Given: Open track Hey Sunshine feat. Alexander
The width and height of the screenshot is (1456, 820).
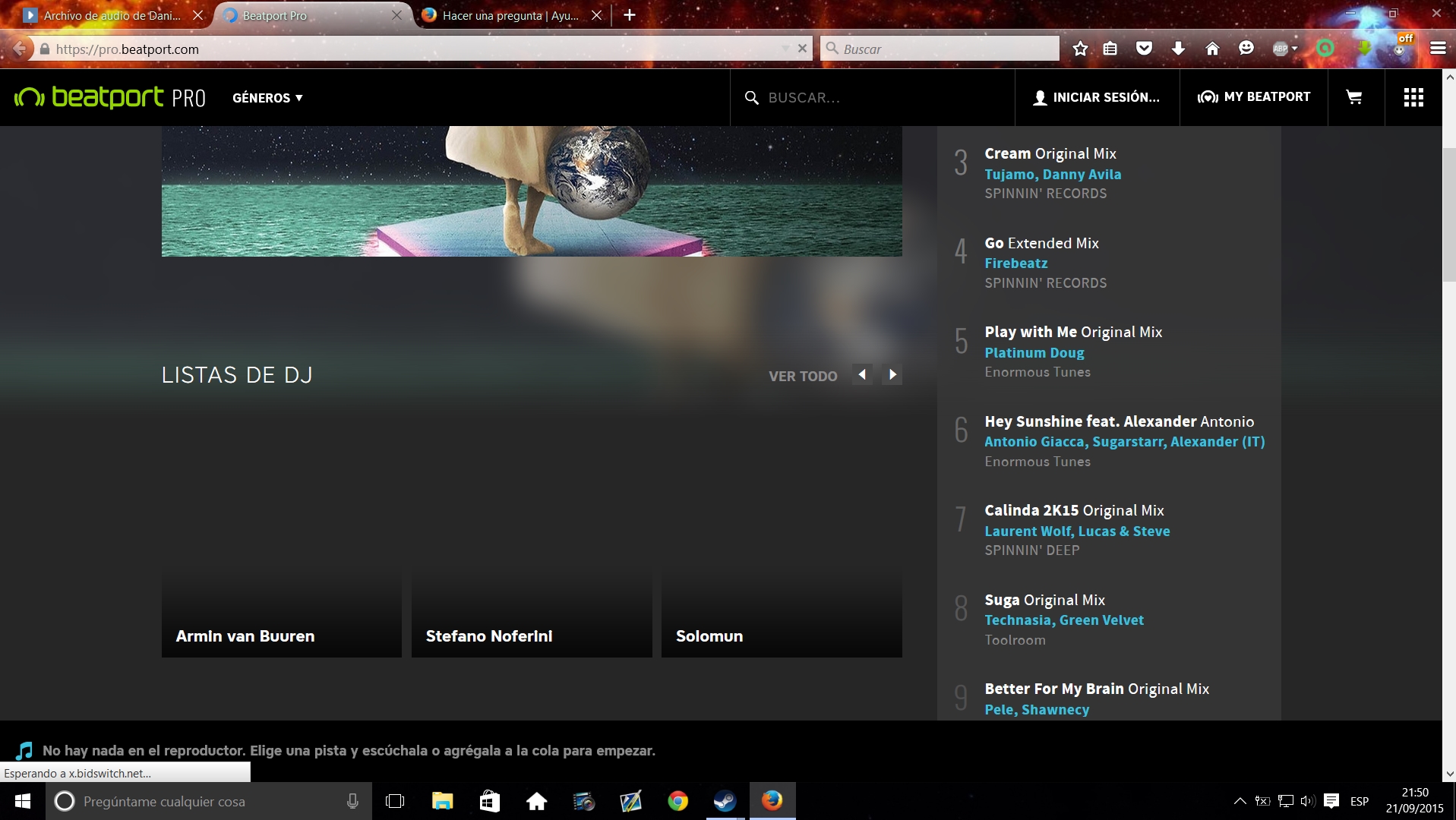Looking at the screenshot, I should (1120, 421).
